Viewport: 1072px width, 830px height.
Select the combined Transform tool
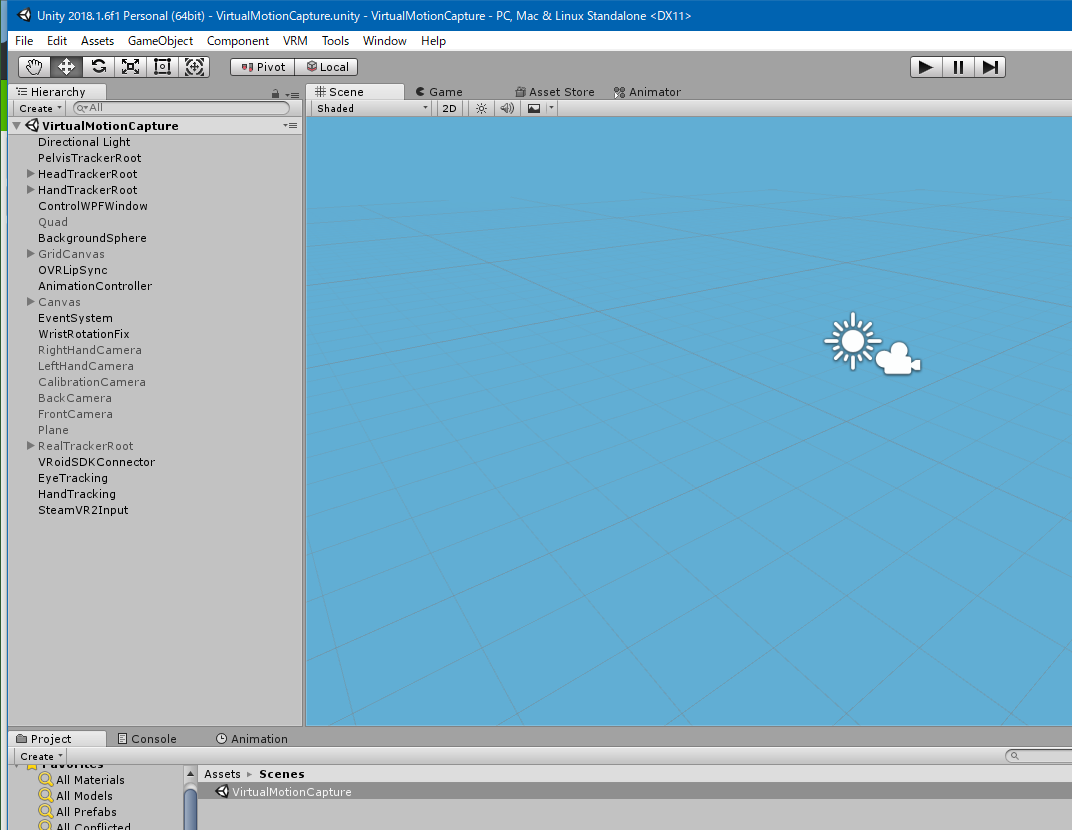coord(194,67)
